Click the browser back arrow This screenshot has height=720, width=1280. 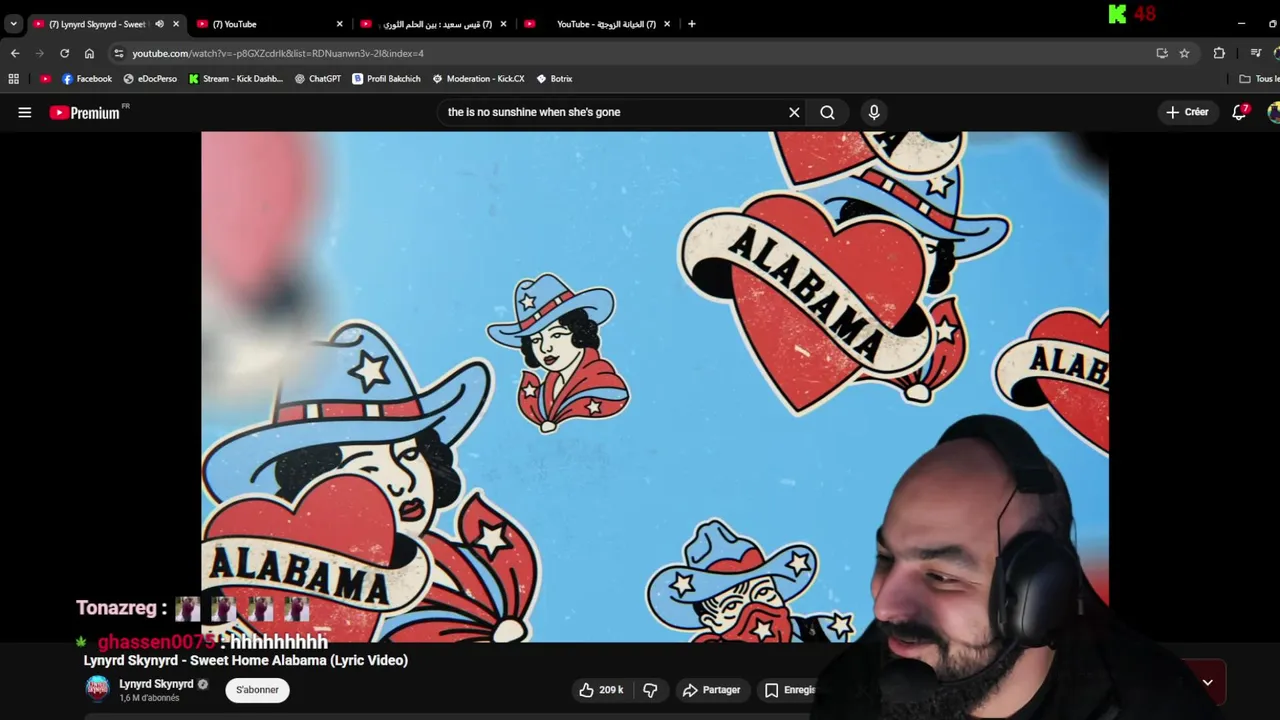click(x=15, y=53)
